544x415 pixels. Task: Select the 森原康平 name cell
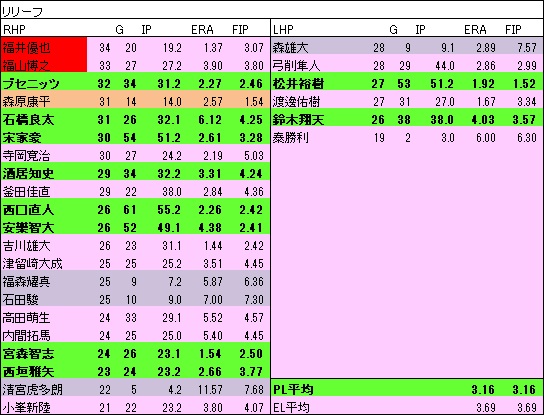click(26, 102)
